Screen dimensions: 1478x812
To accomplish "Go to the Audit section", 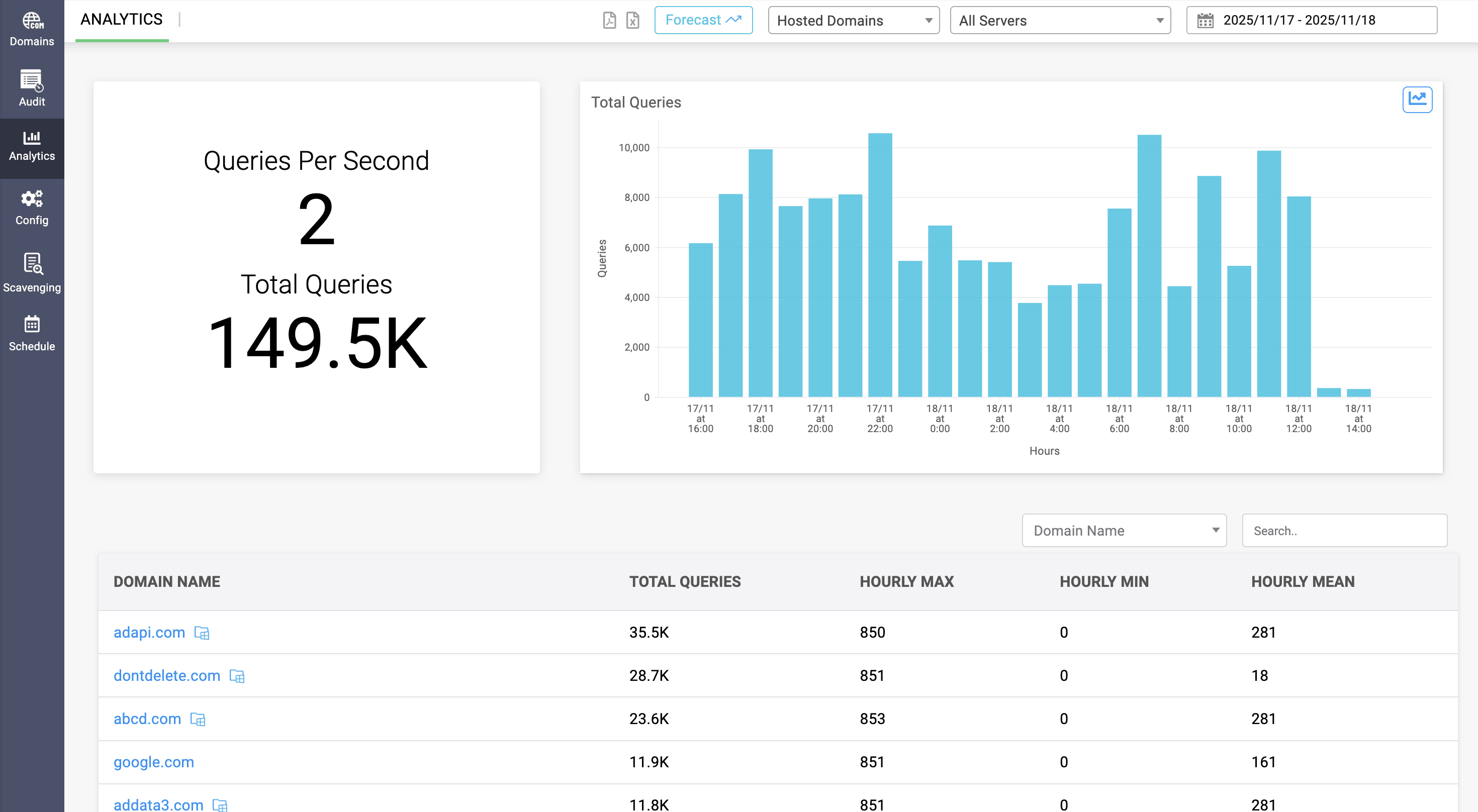I will [32, 89].
